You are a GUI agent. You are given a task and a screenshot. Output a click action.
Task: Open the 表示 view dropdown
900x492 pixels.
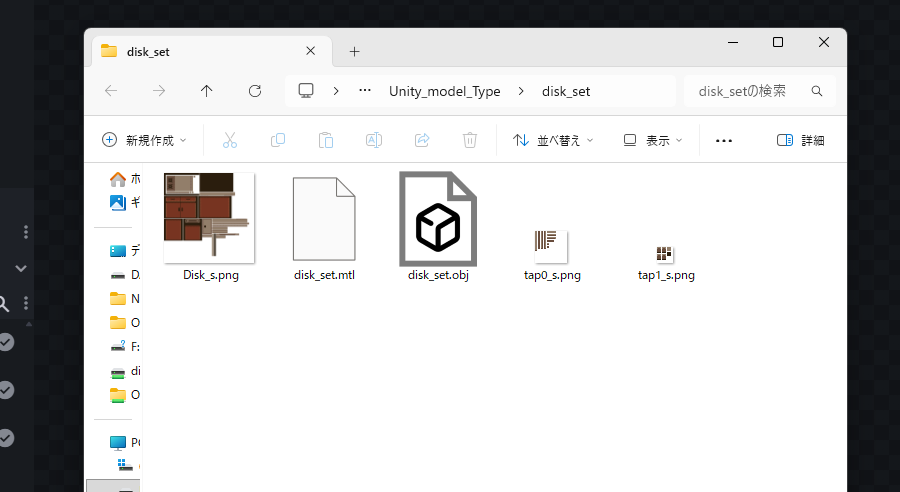pos(652,141)
